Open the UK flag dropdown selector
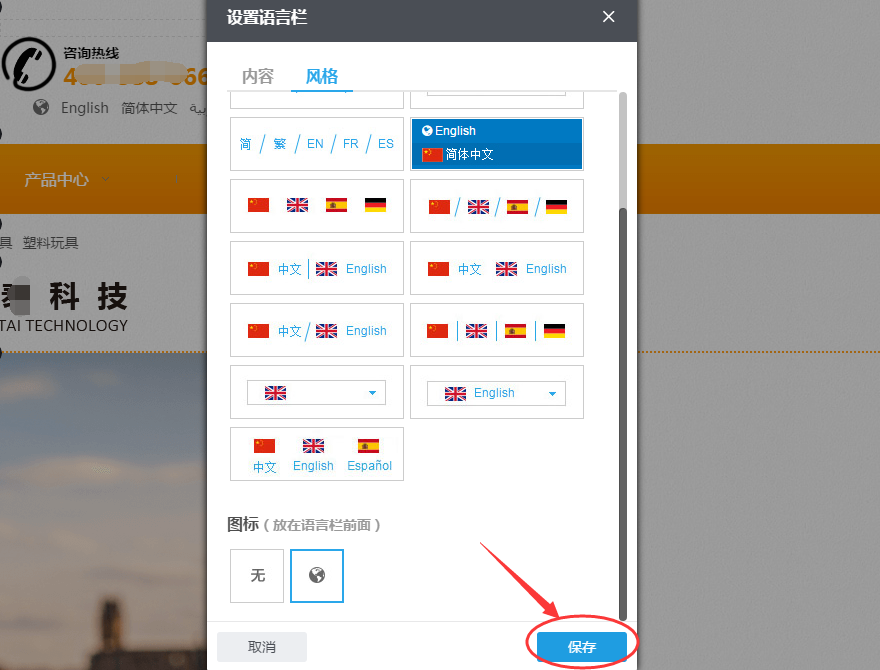The width and height of the screenshot is (880, 670). 316,392
